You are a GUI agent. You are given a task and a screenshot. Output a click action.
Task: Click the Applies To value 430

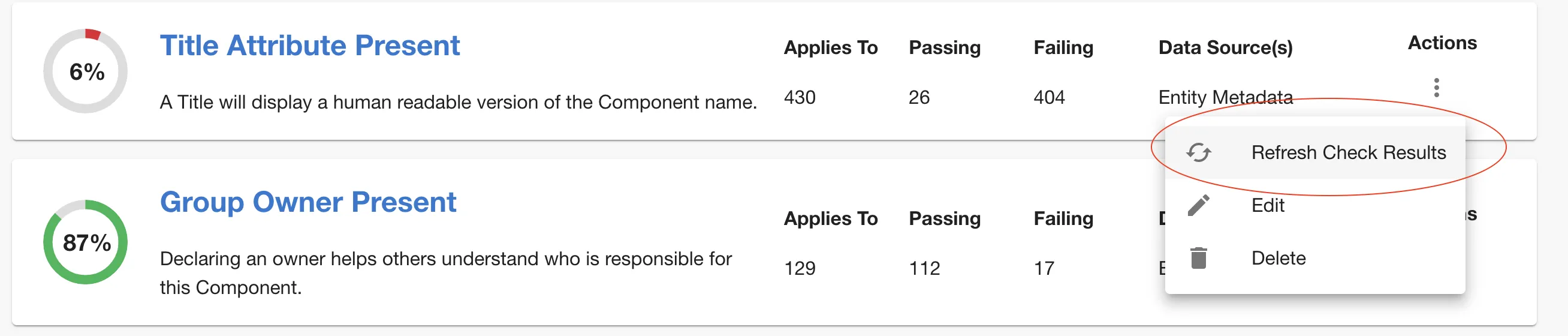(x=799, y=98)
